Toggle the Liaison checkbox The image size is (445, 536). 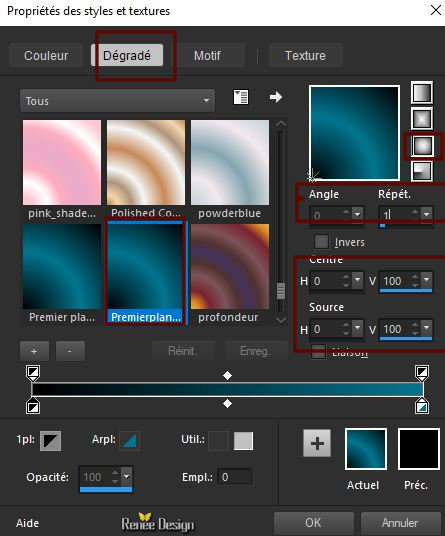319,352
